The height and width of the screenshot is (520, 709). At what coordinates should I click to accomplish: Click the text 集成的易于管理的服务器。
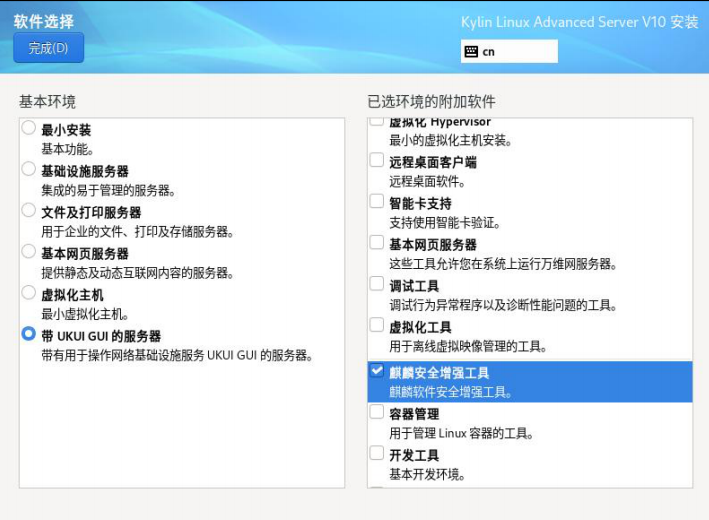tap(109, 190)
